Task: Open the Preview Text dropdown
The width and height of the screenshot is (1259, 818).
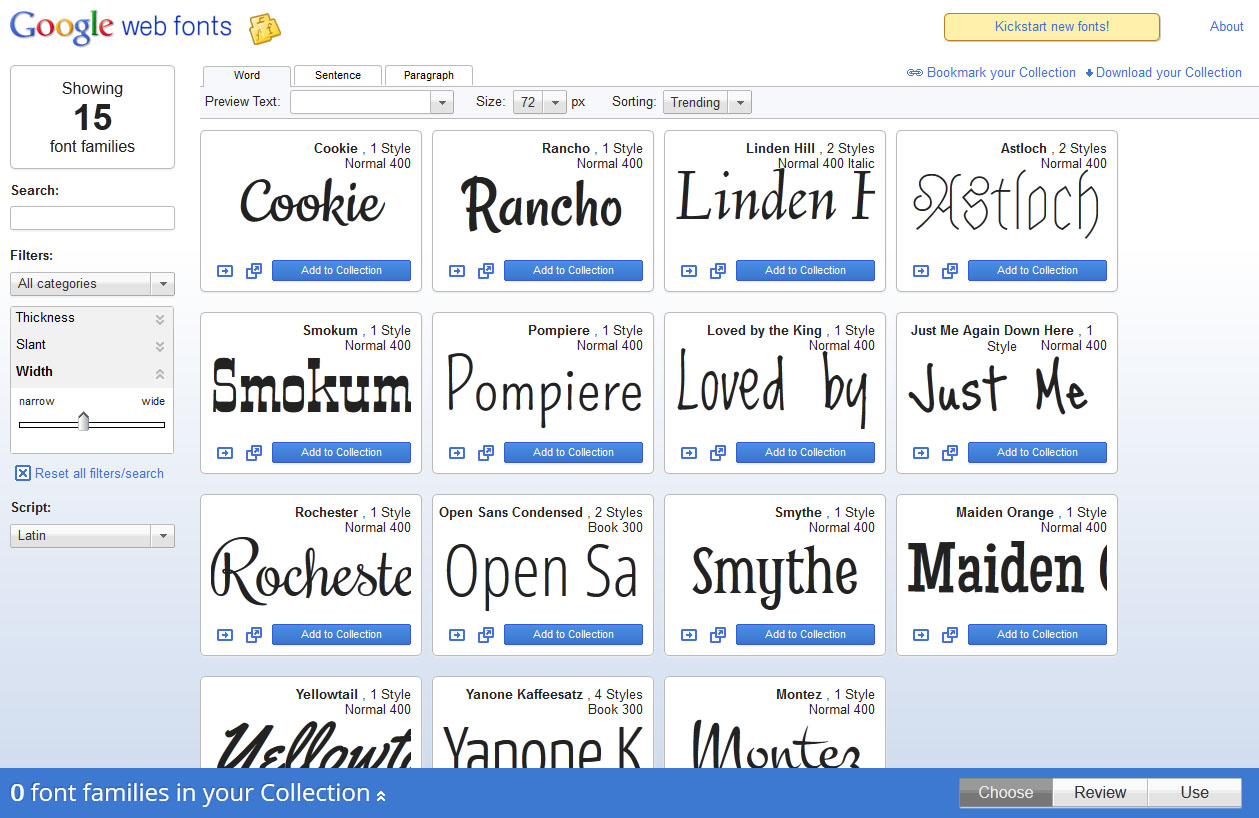Action: pos(441,102)
